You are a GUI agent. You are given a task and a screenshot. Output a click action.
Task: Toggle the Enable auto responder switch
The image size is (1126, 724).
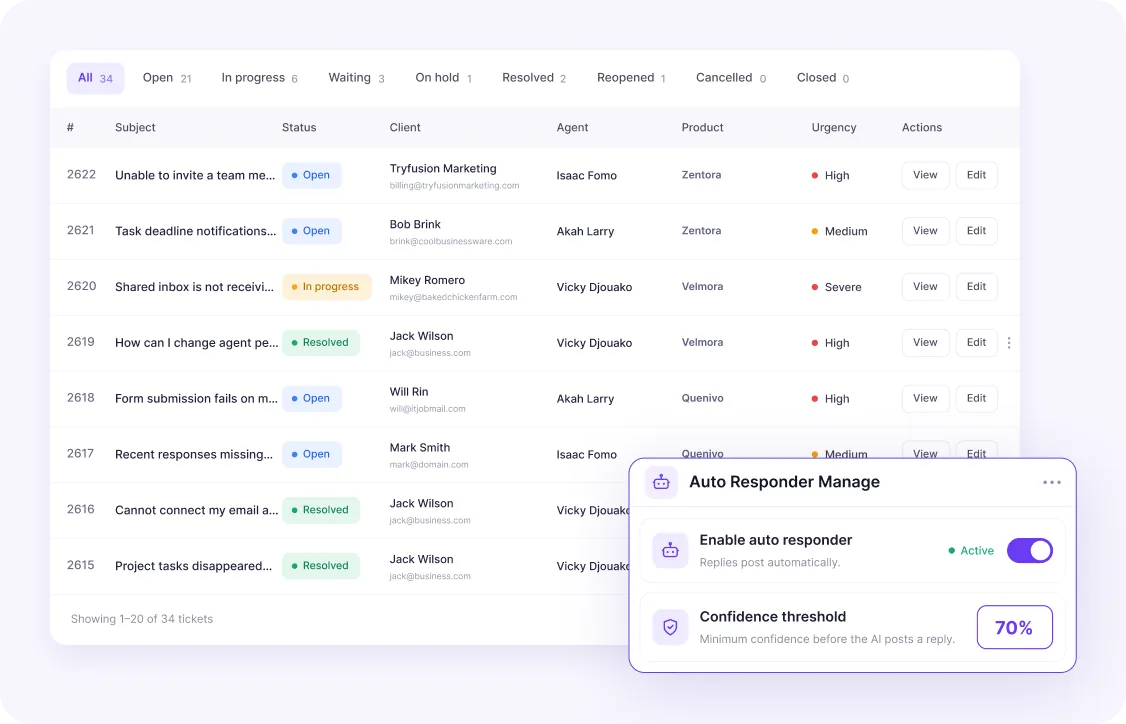coord(1030,551)
